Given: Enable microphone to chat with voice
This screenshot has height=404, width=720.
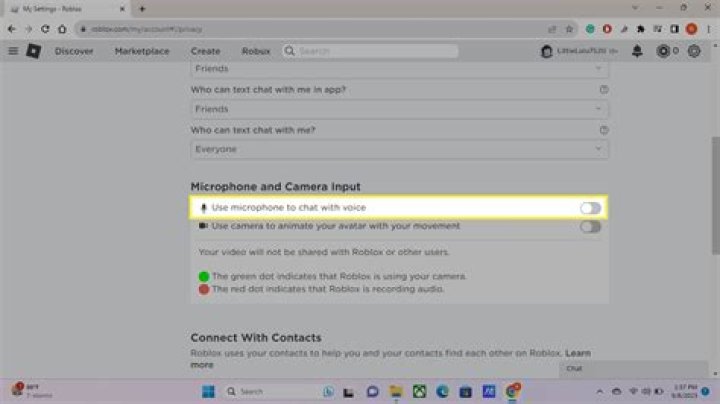Looking at the screenshot, I should click(590, 208).
